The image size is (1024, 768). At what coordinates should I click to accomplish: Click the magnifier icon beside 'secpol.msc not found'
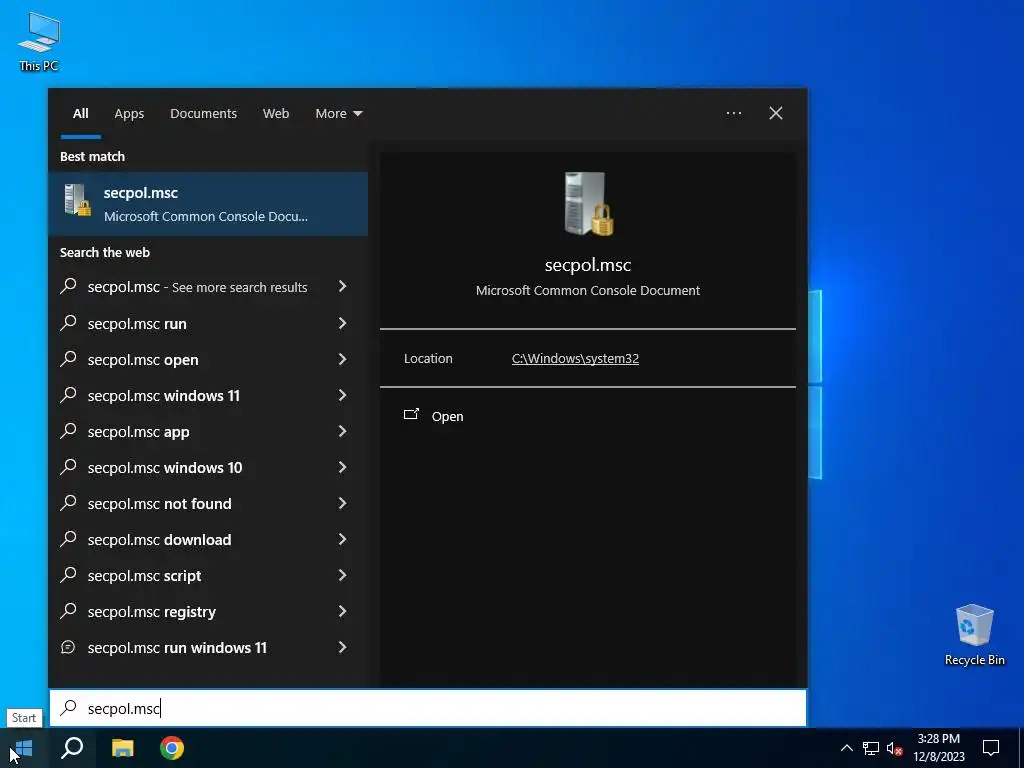[68, 502]
